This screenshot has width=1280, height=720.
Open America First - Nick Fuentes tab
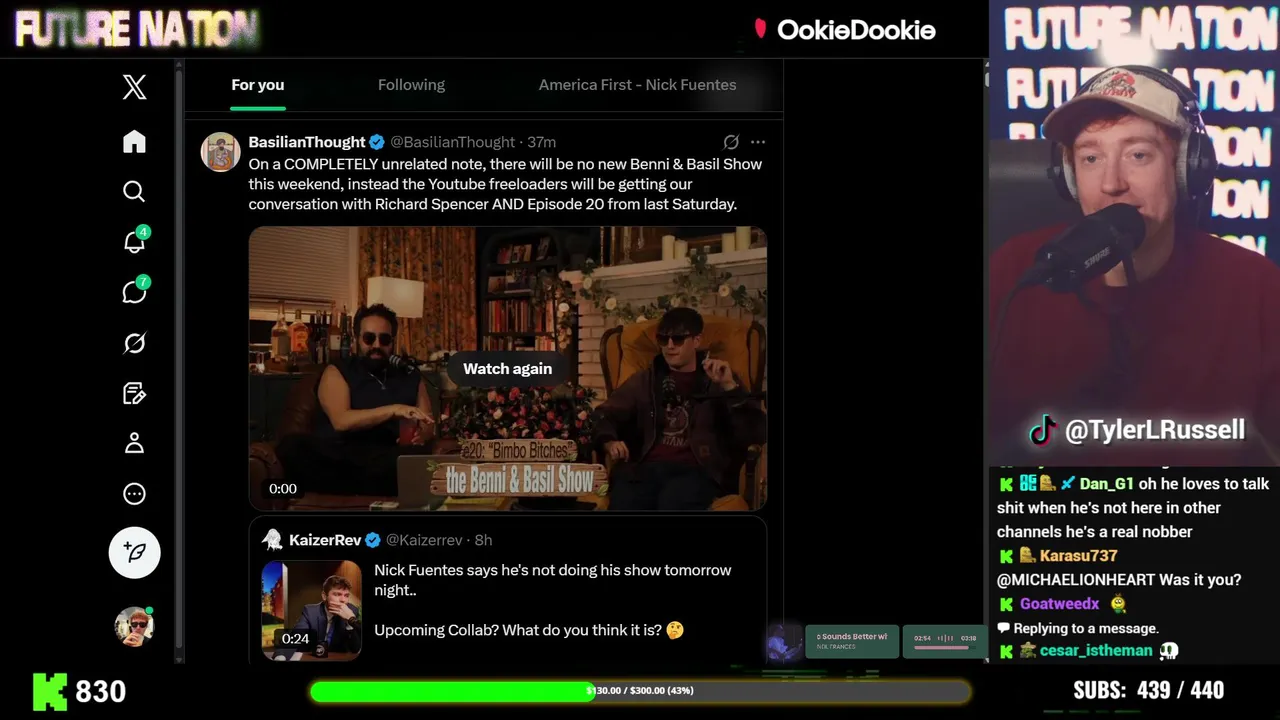(637, 85)
